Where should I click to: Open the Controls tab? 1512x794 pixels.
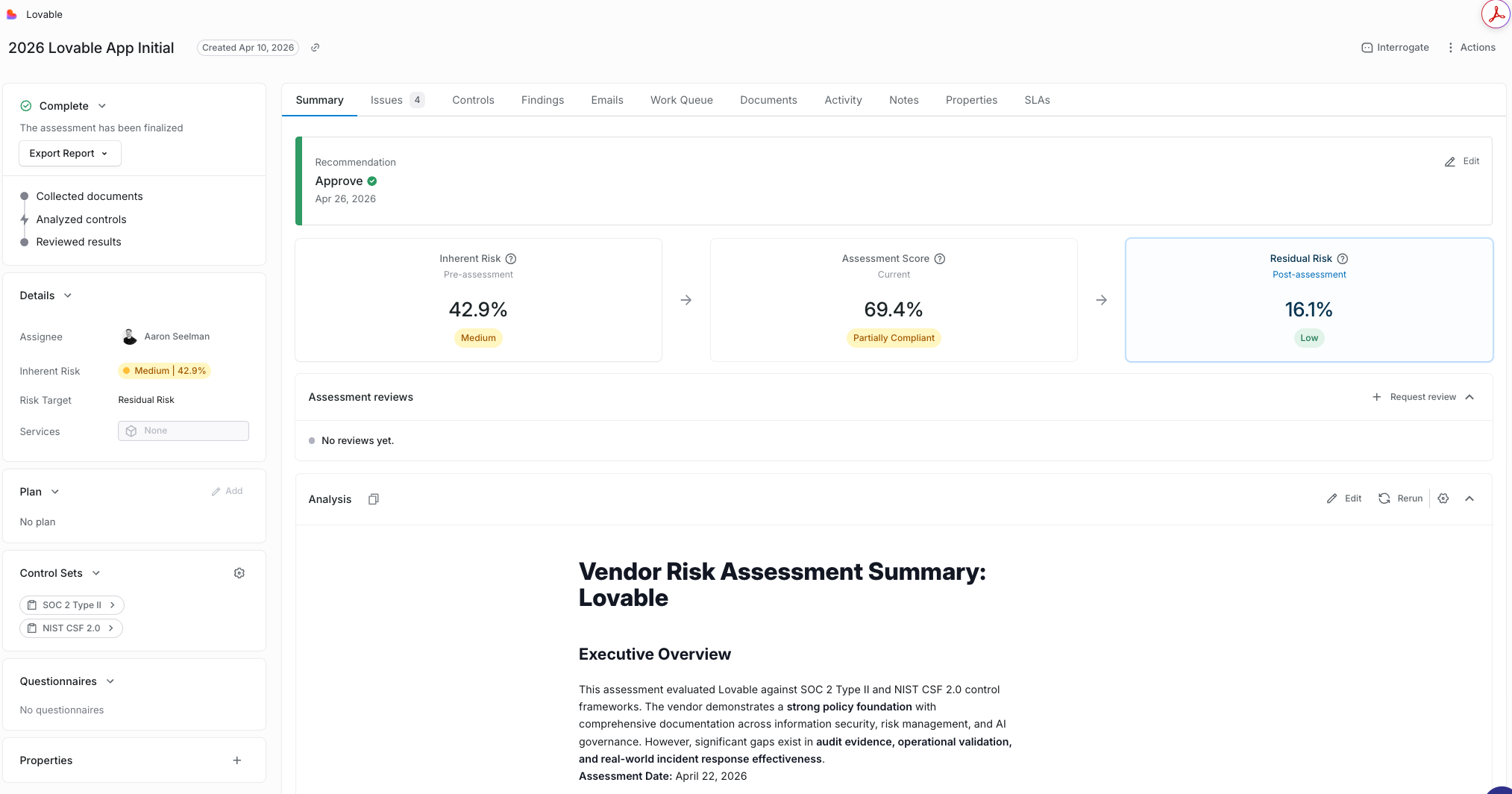click(x=473, y=100)
